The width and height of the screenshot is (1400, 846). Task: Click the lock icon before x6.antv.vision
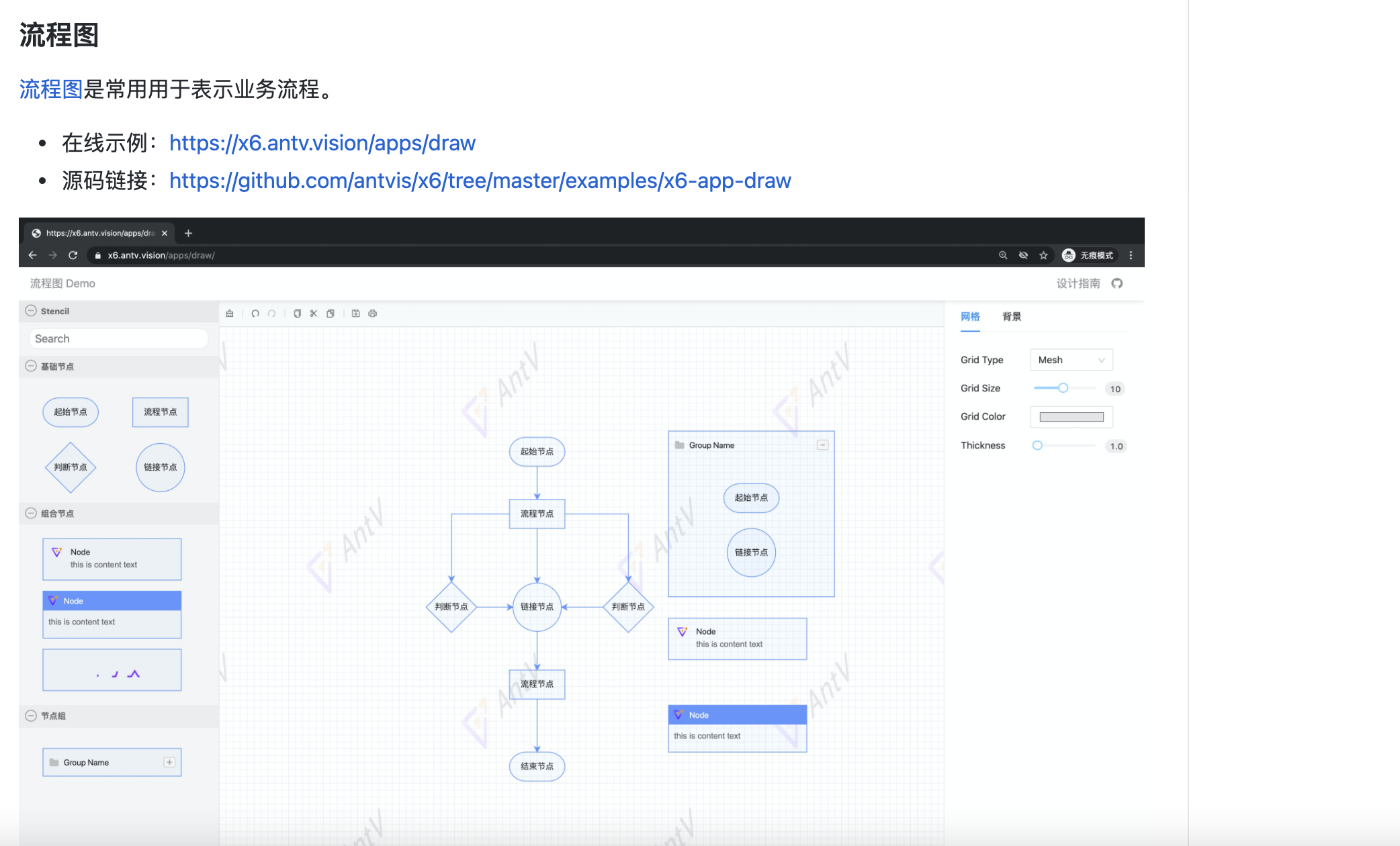point(98,255)
